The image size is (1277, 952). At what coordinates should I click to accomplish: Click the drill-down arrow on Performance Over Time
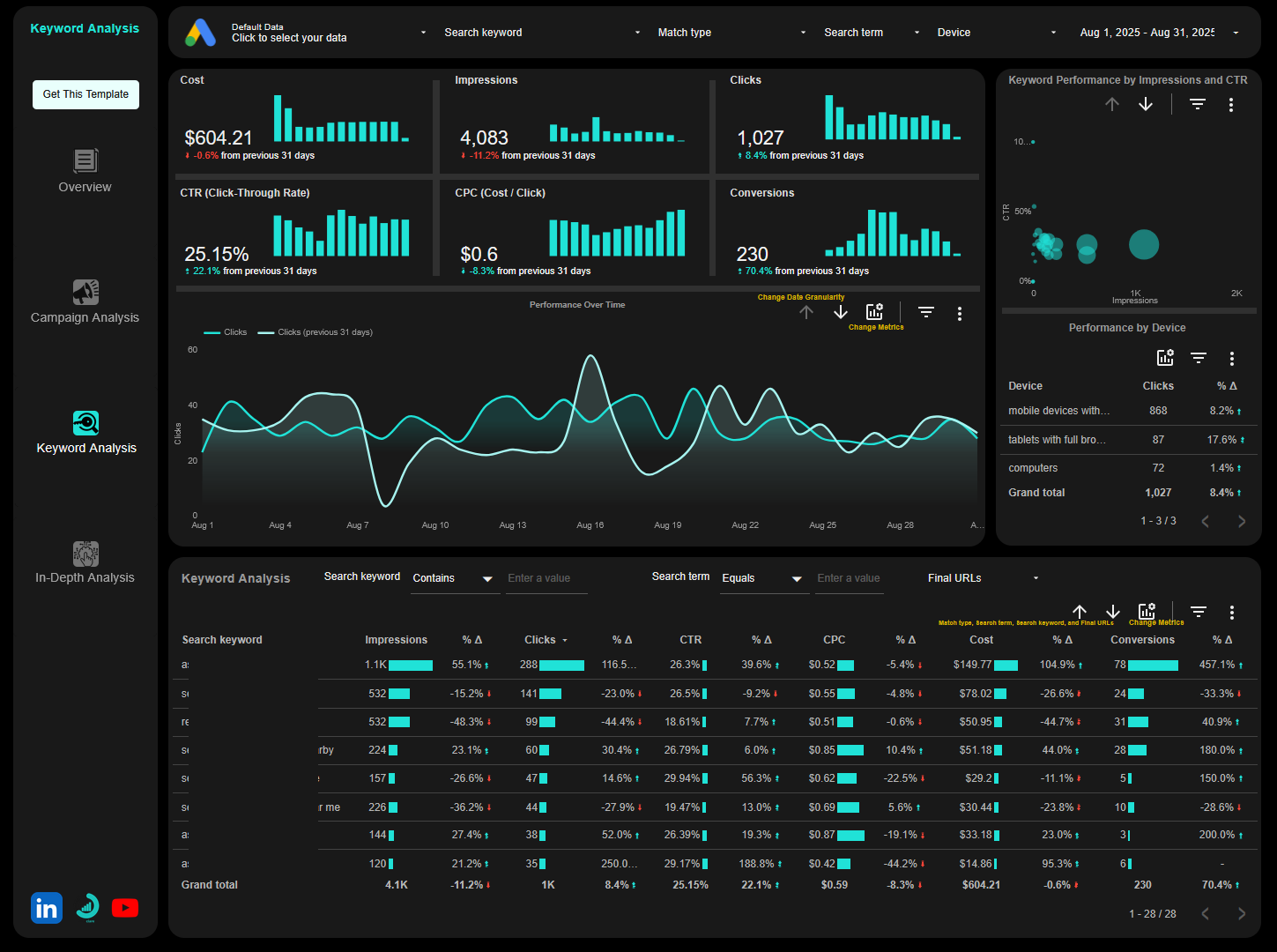tap(839, 311)
